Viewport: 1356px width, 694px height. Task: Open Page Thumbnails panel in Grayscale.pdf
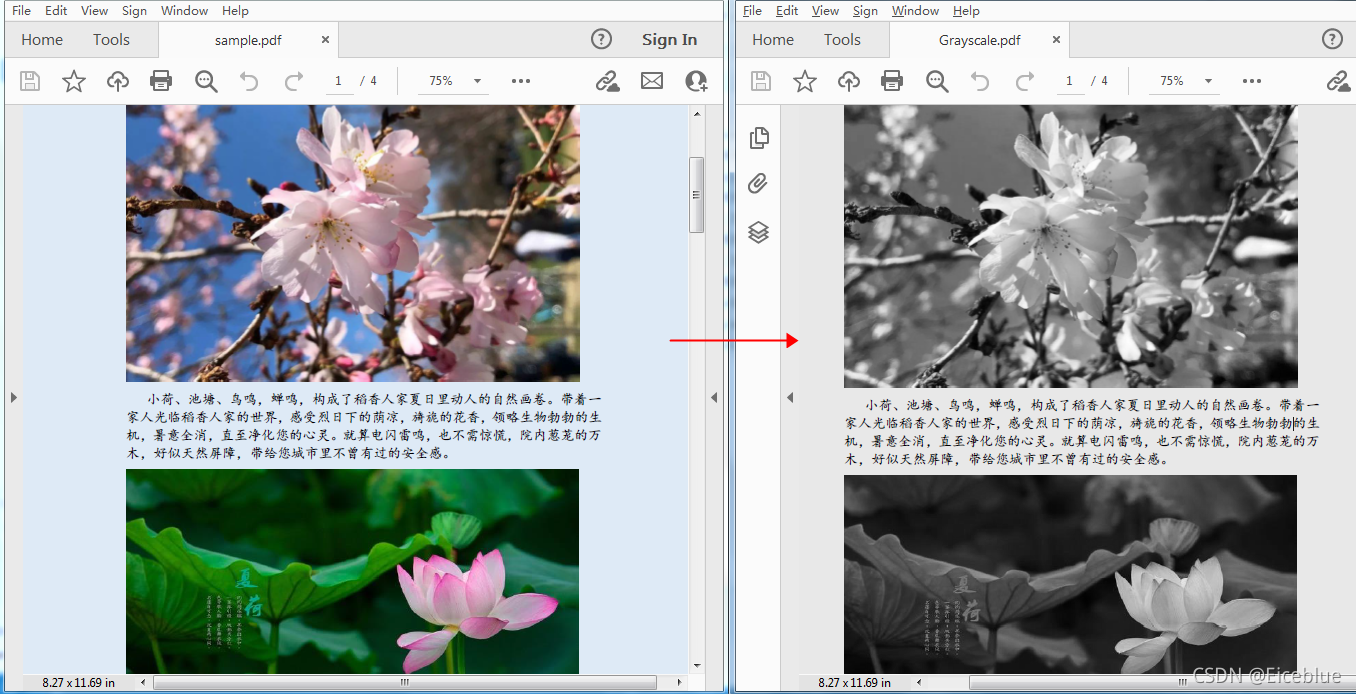[759, 138]
